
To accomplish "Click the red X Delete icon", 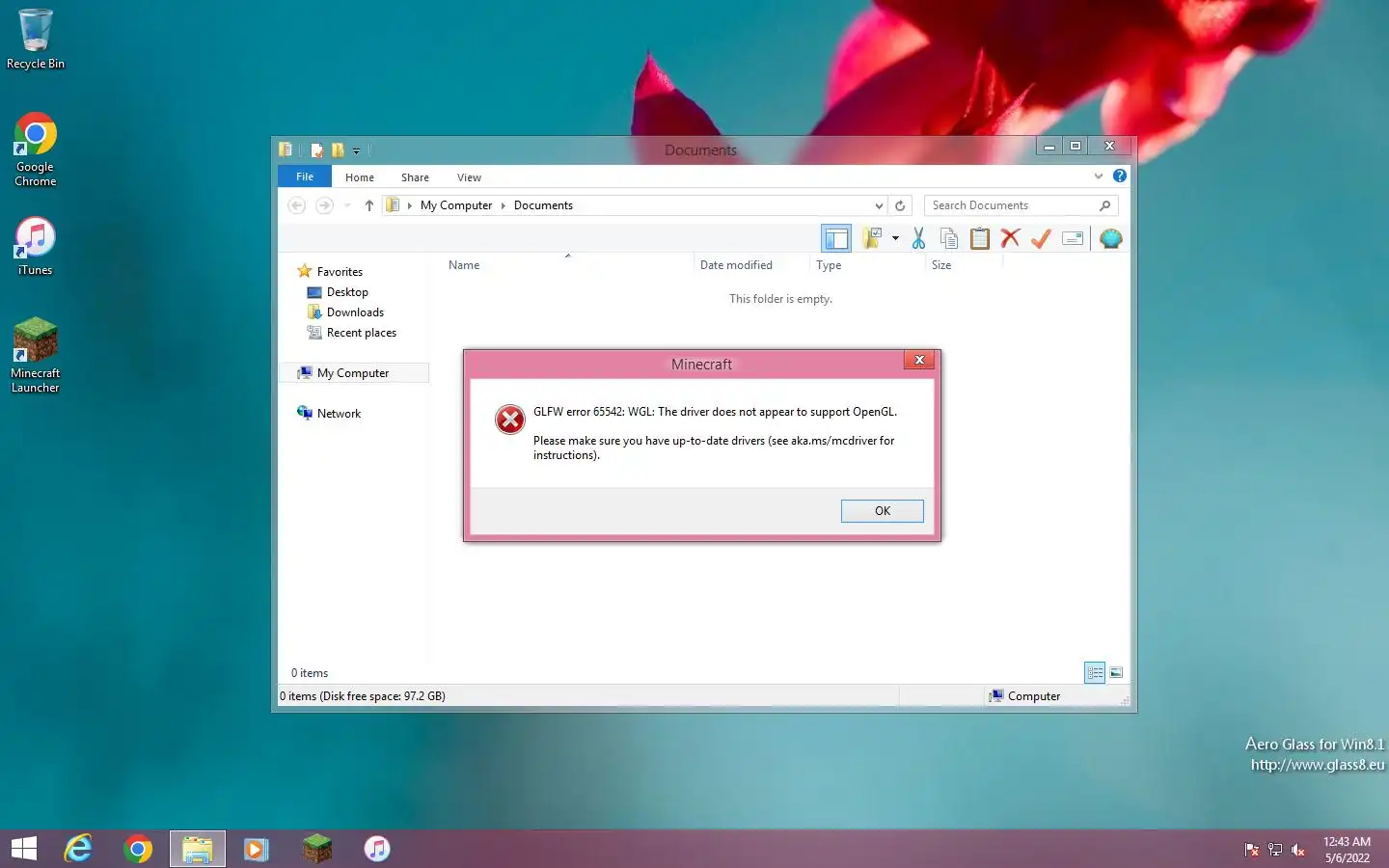I will [1010, 238].
